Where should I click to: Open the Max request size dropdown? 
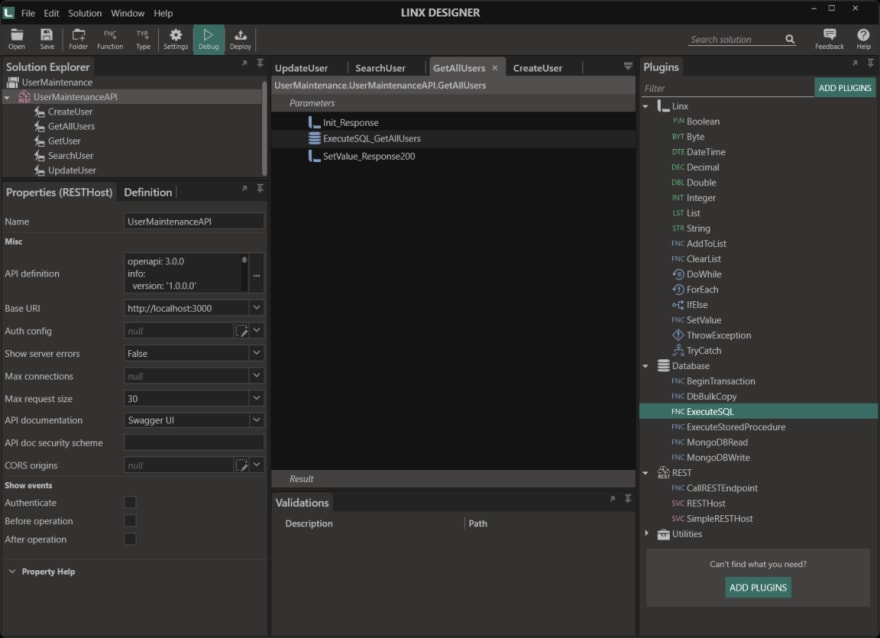pos(256,398)
